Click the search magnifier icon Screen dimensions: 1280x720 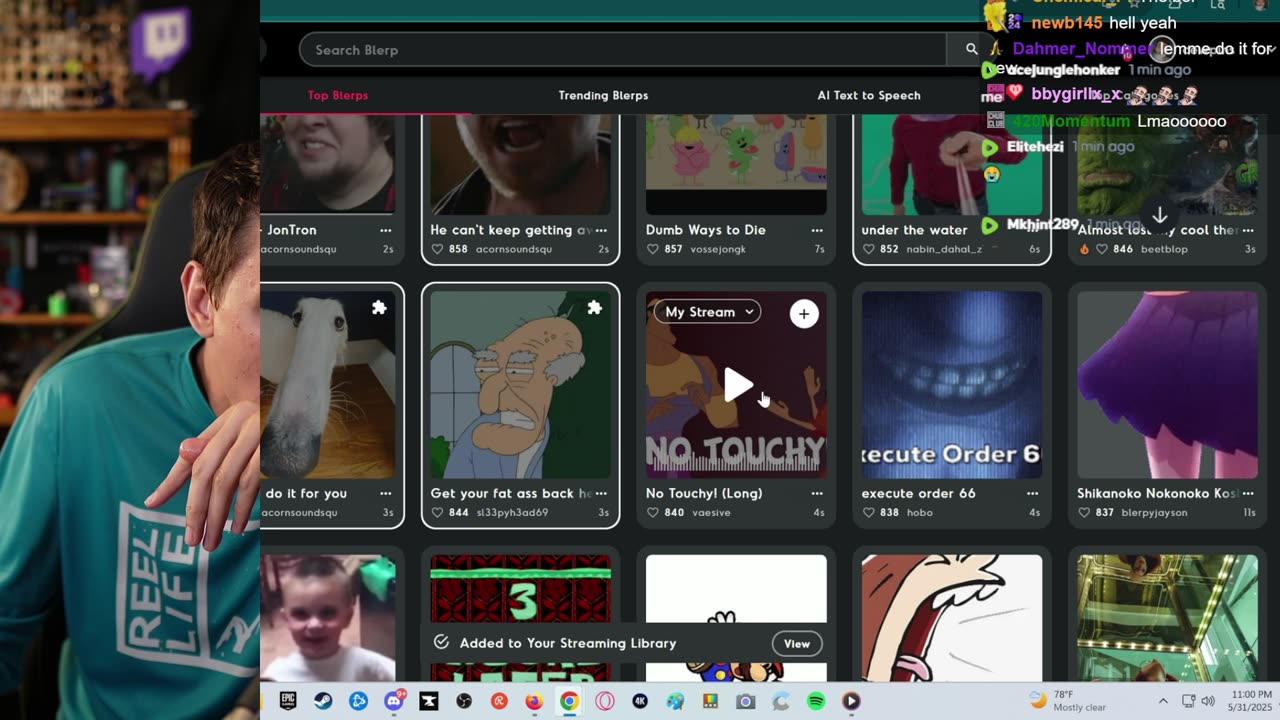click(971, 49)
